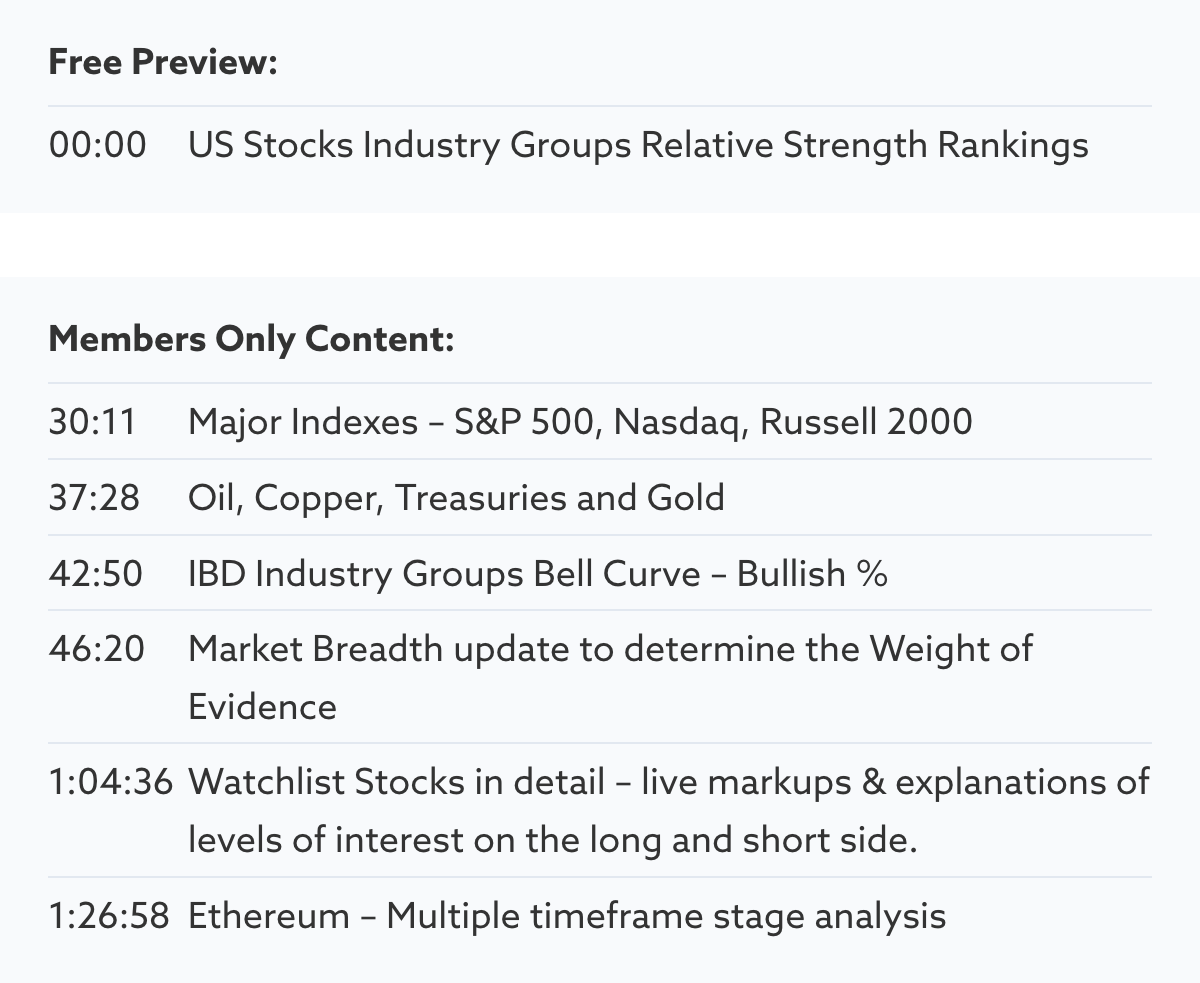Jump to the 1:04:36 timestamp
This screenshot has height=983, width=1200.
click(x=111, y=782)
